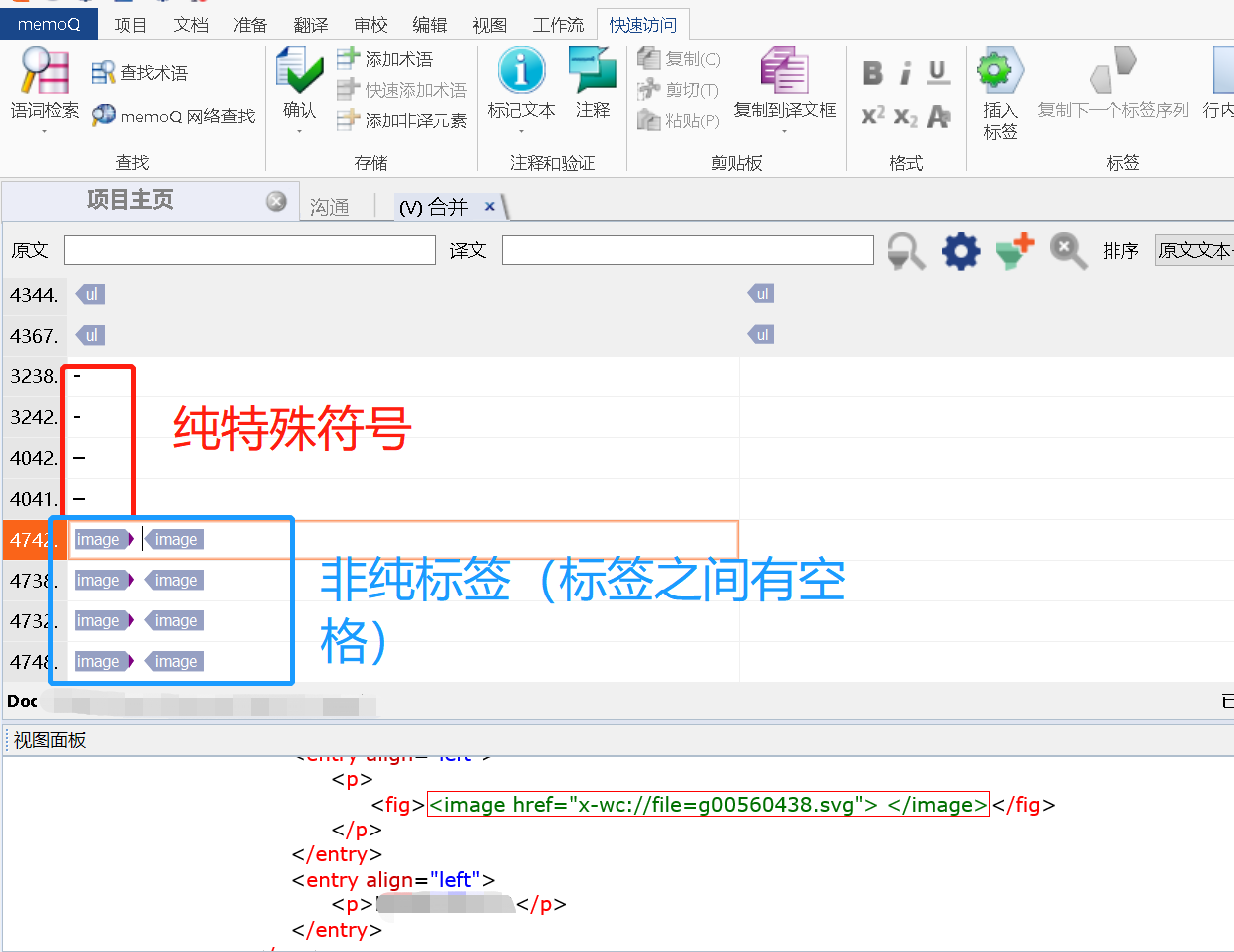This screenshot has height=952, width=1234.
Task: Click the 复制(C) copy icon
Action: point(649,59)
